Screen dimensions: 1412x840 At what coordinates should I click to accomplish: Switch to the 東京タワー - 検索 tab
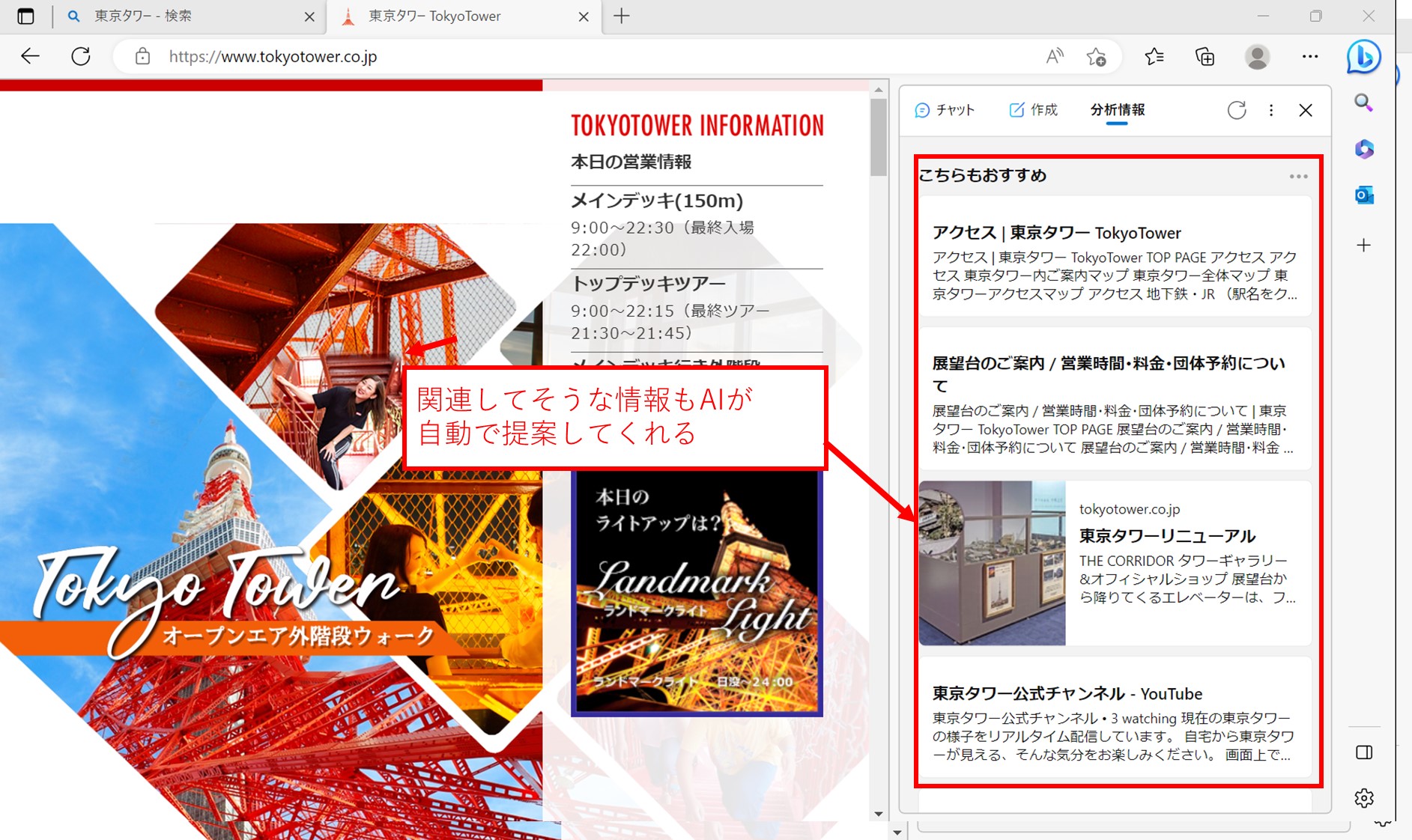tap(190, 16)
